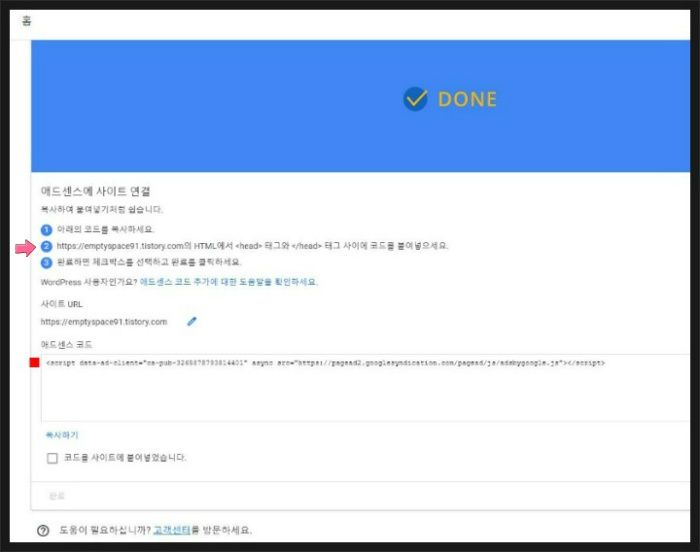Viewport: 700px width, 552px height.
Task: Click the '복사하기' copy code link
Action: tap(62, 435)
